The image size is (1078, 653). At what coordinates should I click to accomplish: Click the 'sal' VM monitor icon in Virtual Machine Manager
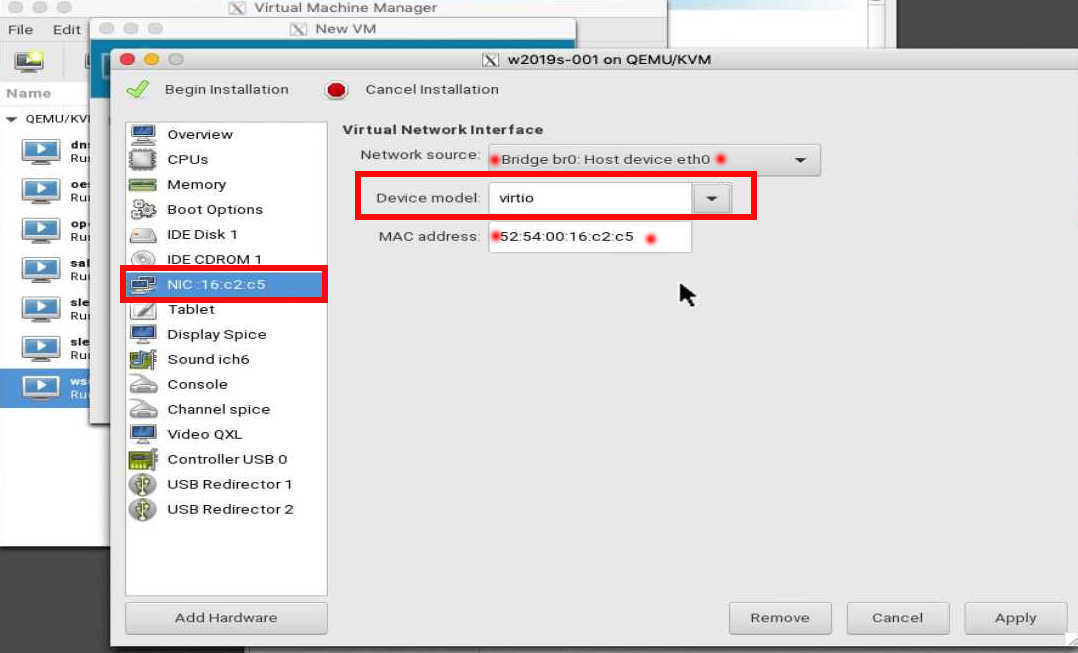[x=41, y=269]
